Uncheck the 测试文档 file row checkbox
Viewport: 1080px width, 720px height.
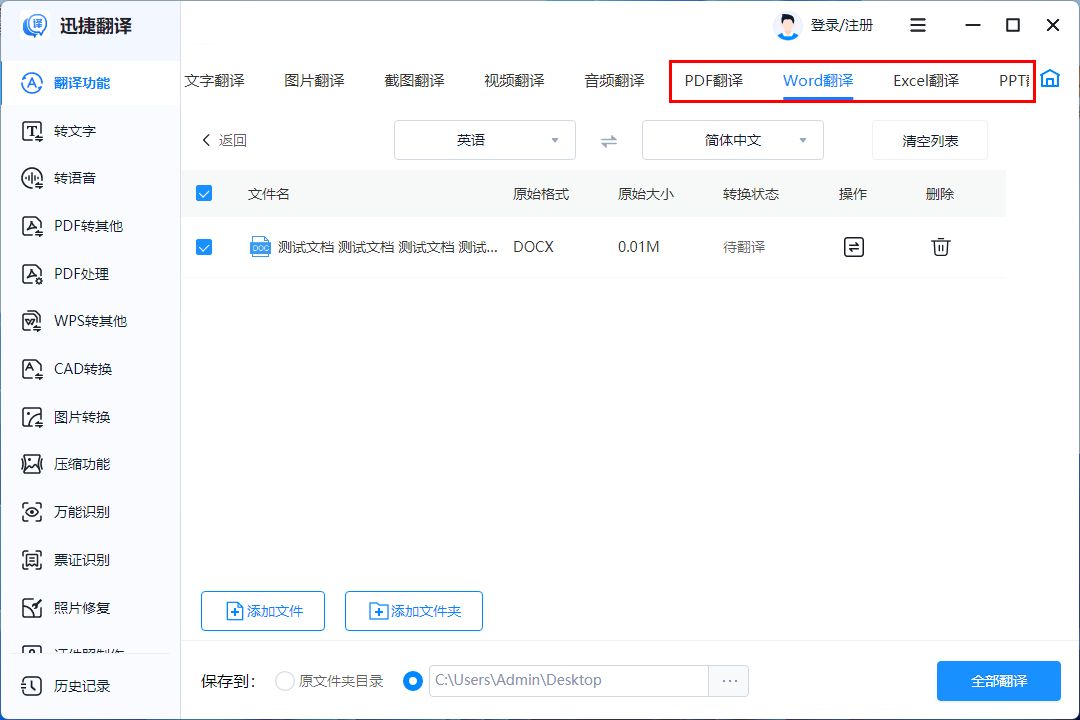coord(204,246)
